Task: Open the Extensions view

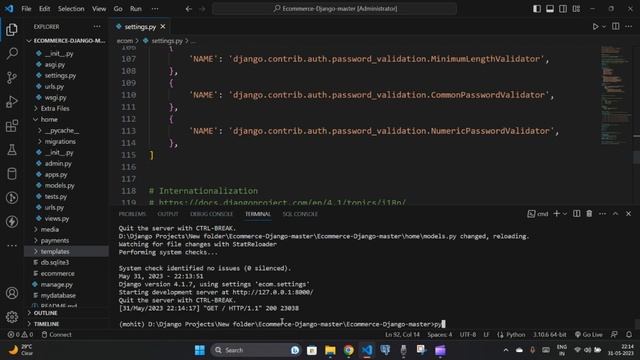Action: [x=12, y=126]
